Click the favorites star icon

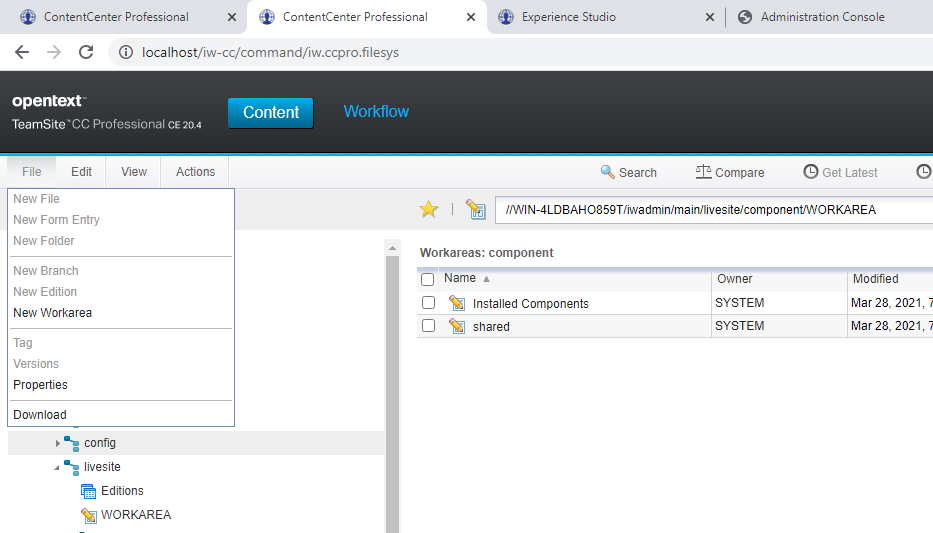(428, 209)
